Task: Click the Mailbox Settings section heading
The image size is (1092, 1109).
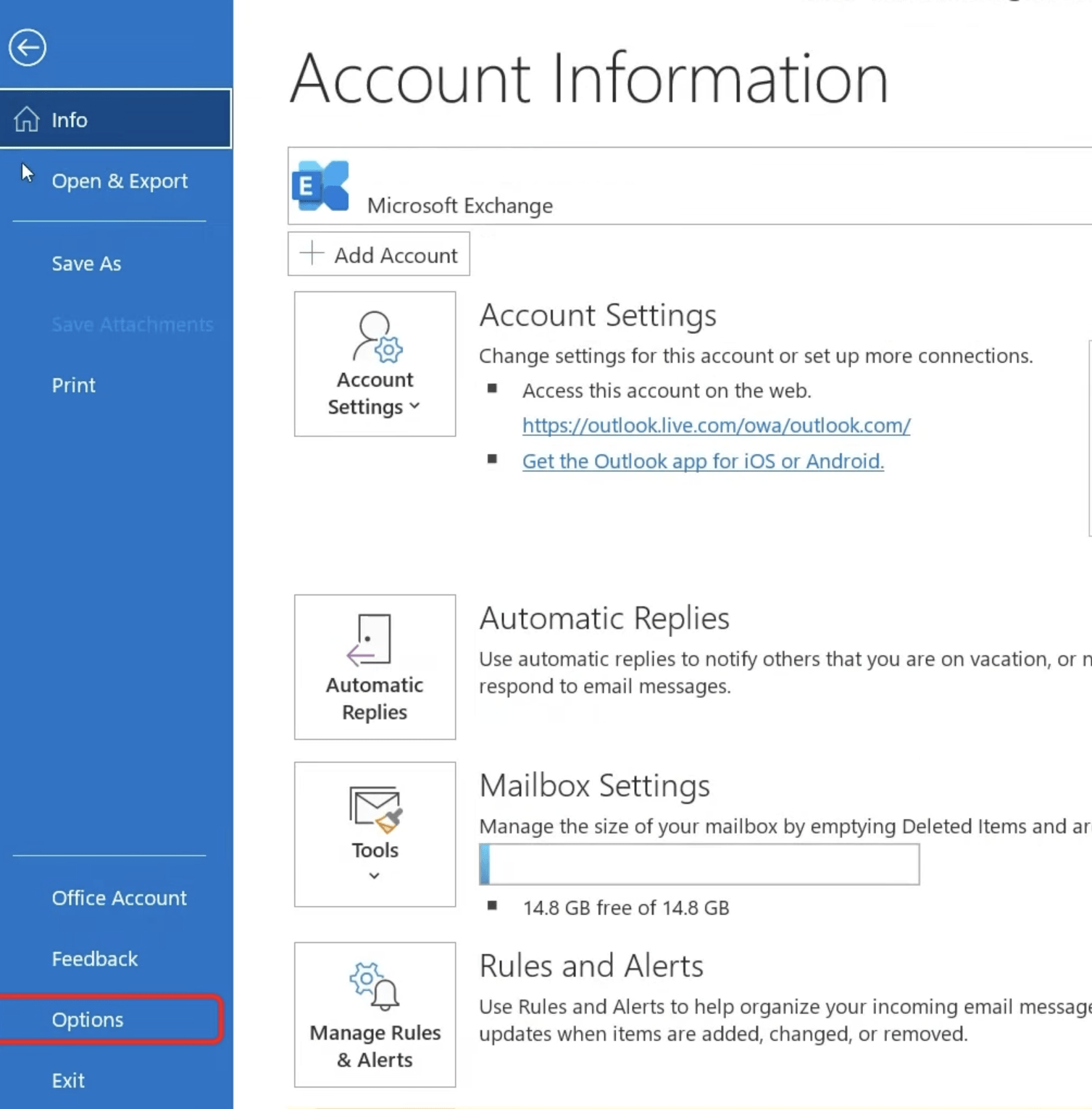Action: pyautogui.click(x=595, y=786)
